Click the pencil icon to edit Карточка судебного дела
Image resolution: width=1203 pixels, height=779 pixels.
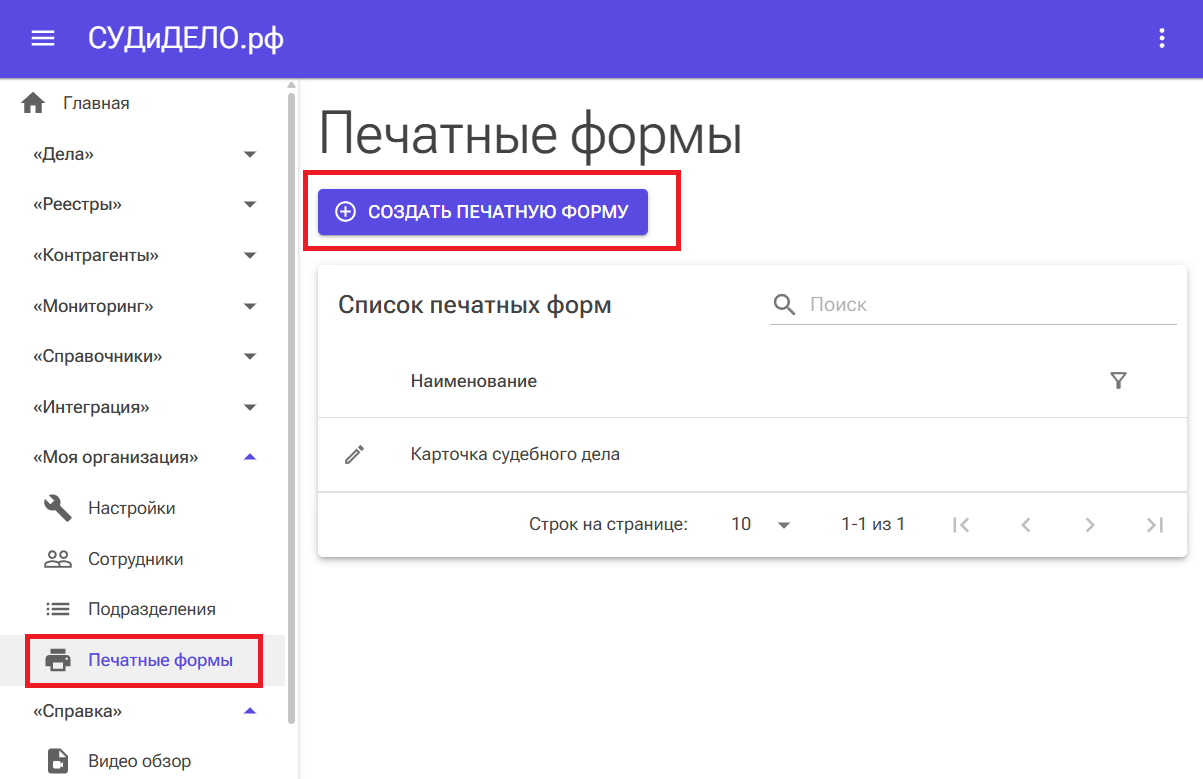(x=352, y=454)
